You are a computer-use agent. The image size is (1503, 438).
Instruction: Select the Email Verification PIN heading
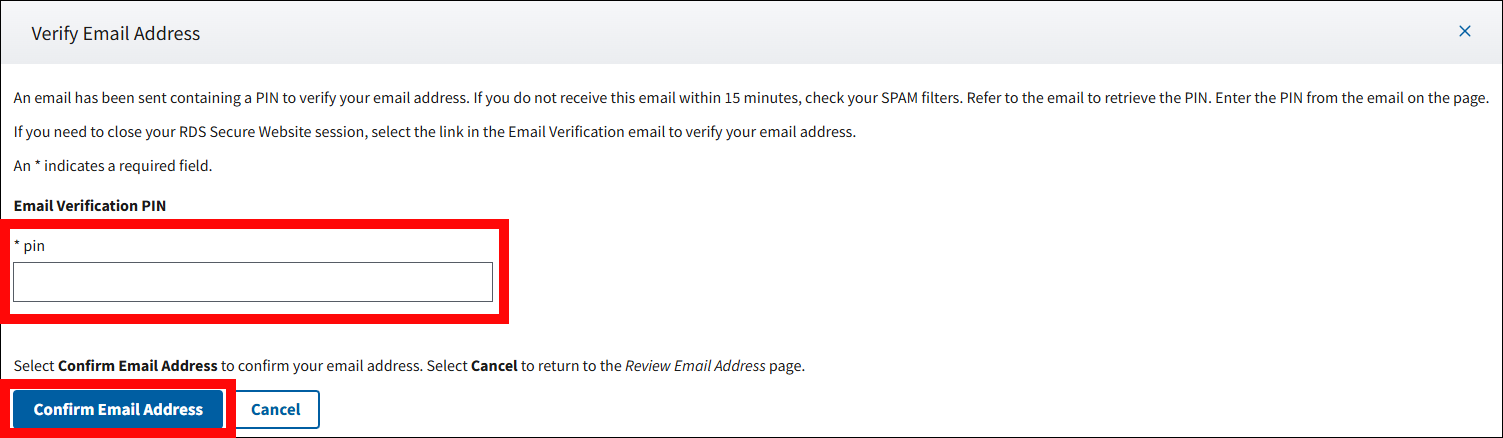(90, 205)
